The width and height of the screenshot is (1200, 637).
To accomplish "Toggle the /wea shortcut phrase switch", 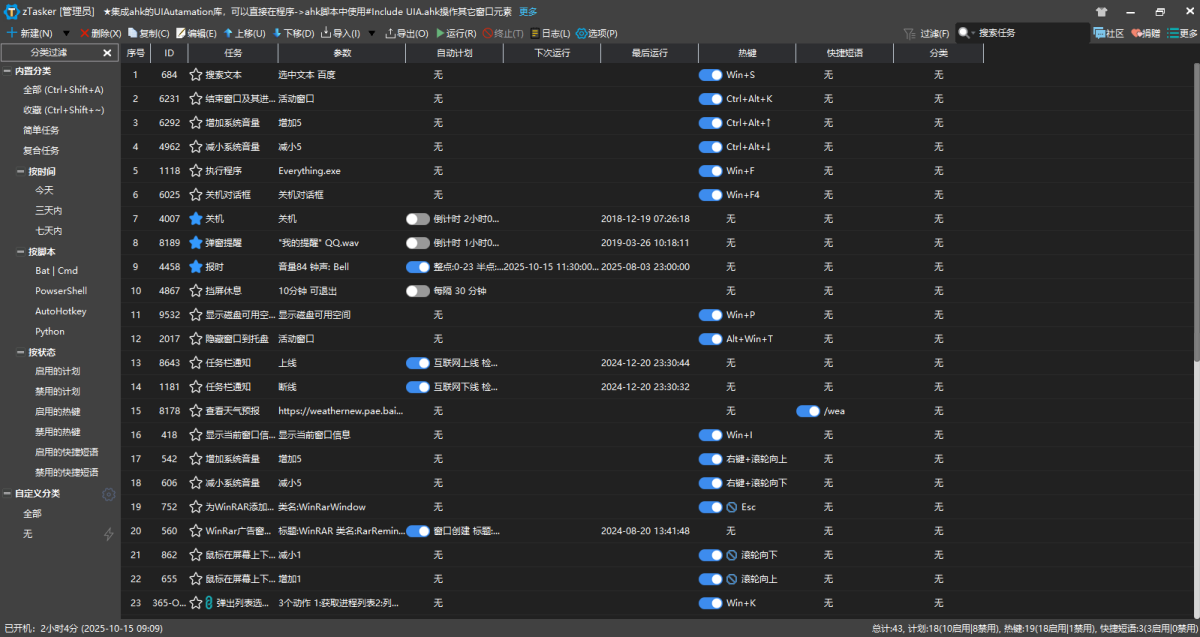I will 808,411.
